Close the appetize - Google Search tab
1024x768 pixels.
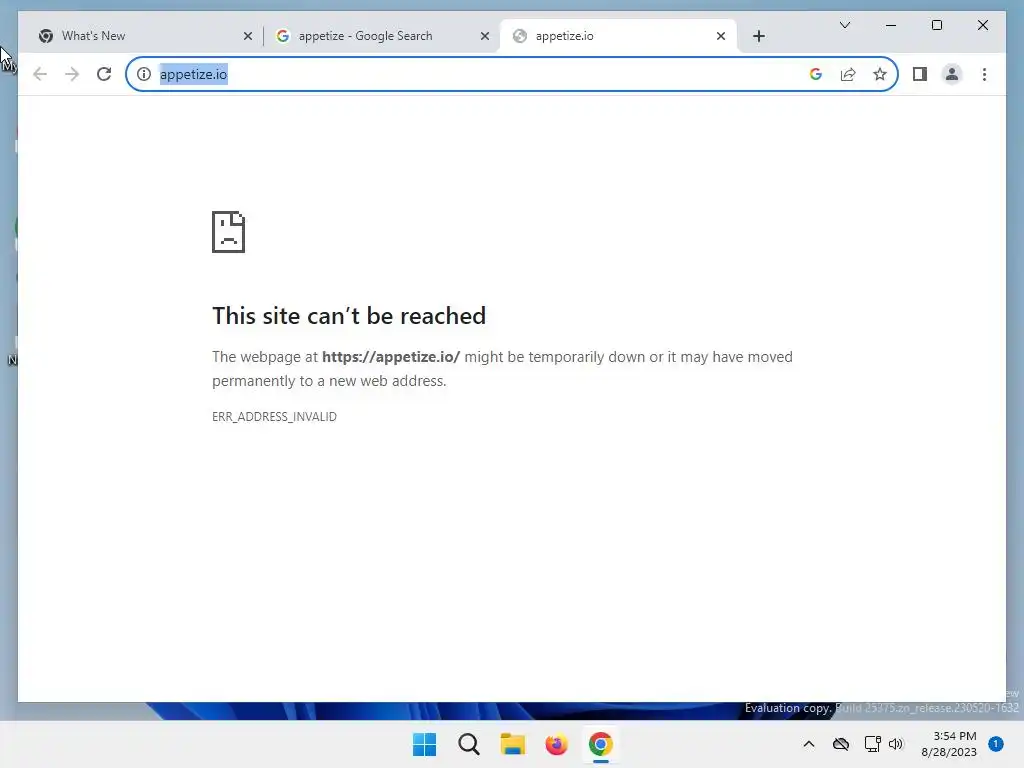[485, 36]
